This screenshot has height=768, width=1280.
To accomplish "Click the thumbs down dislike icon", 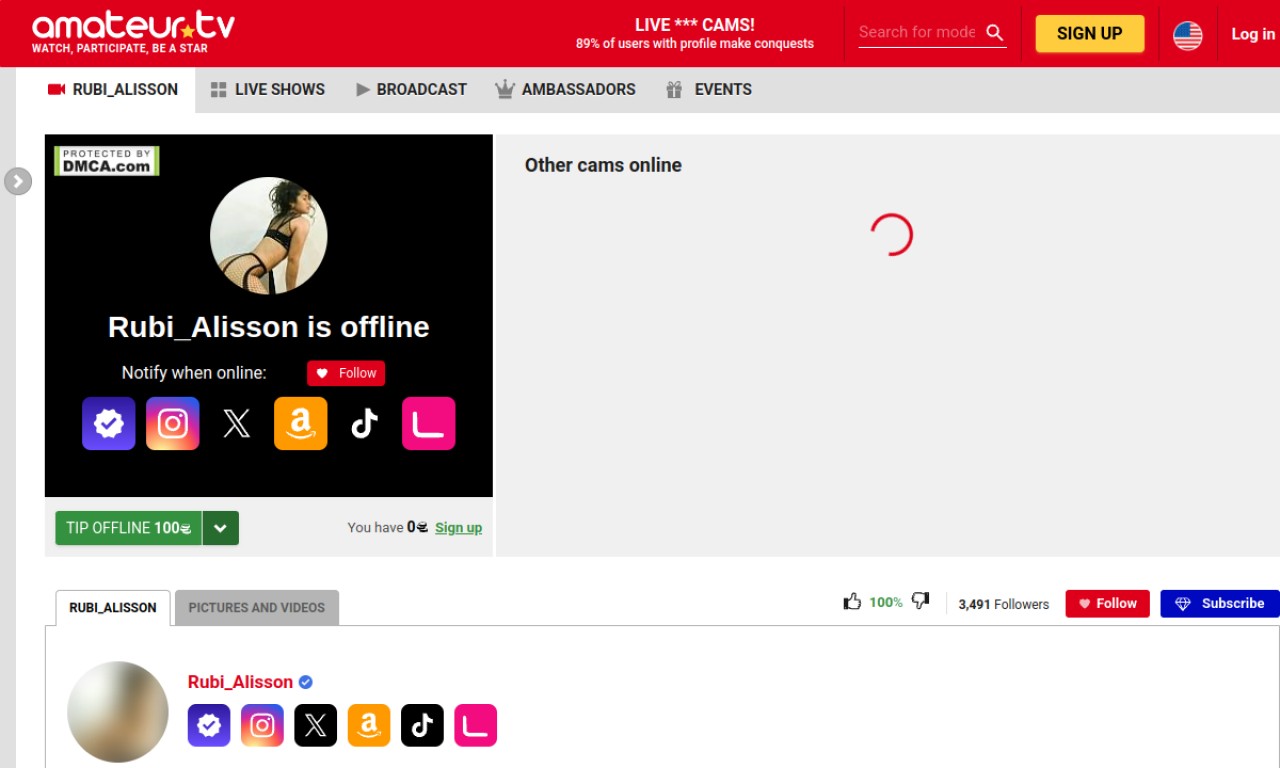I will tap(920, 602).
